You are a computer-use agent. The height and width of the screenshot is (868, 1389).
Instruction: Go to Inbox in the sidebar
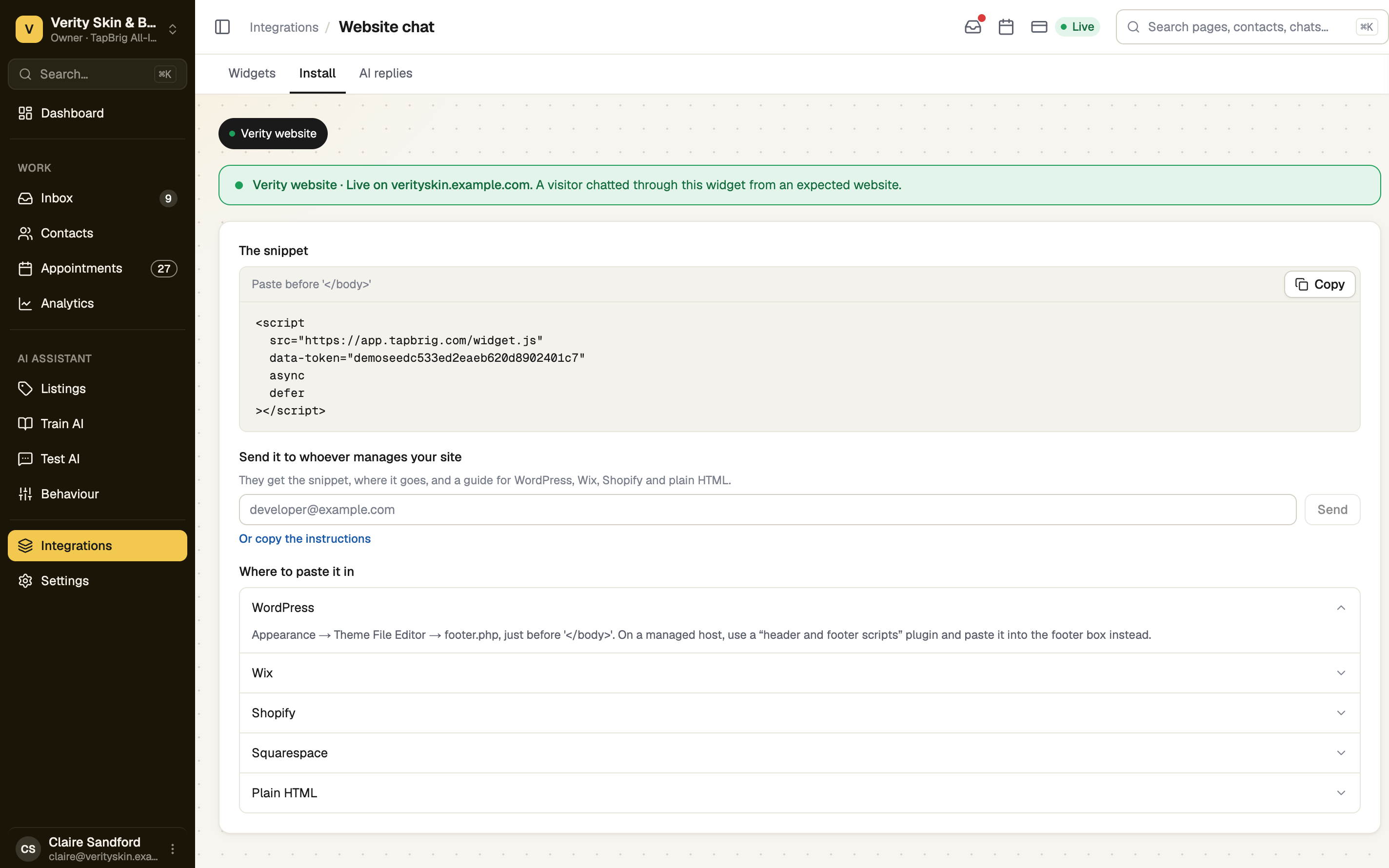98,198
